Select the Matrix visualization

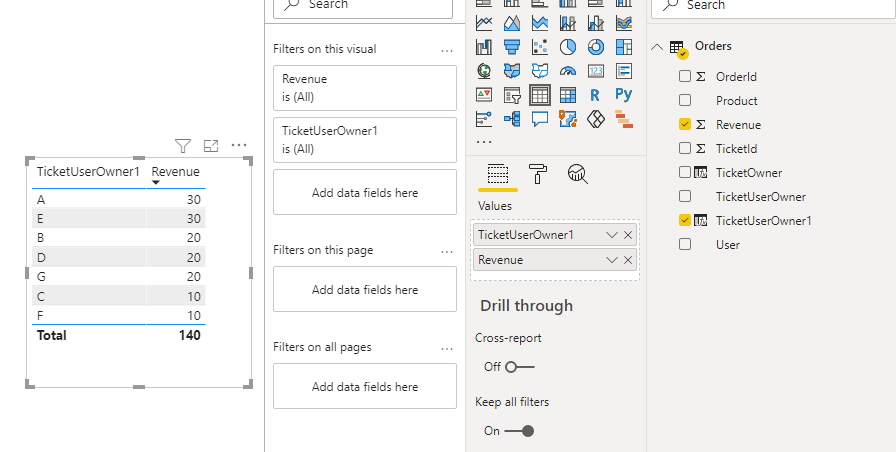pyautogui.click(x=568, y=95)
